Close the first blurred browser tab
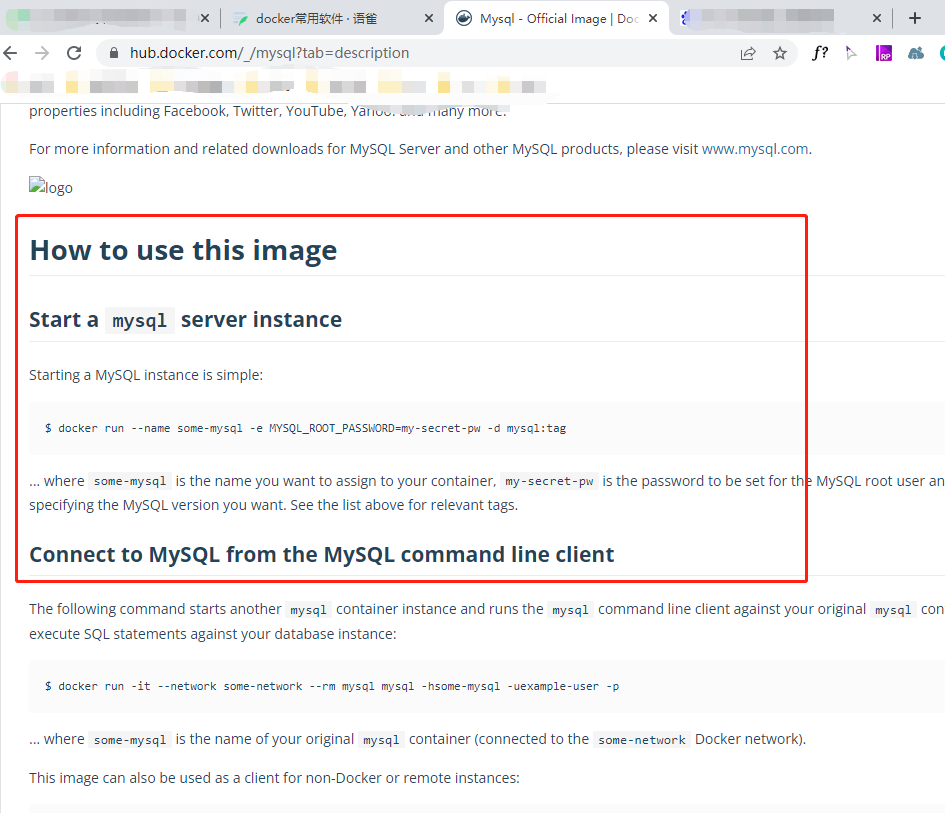 tap(205, 19)
